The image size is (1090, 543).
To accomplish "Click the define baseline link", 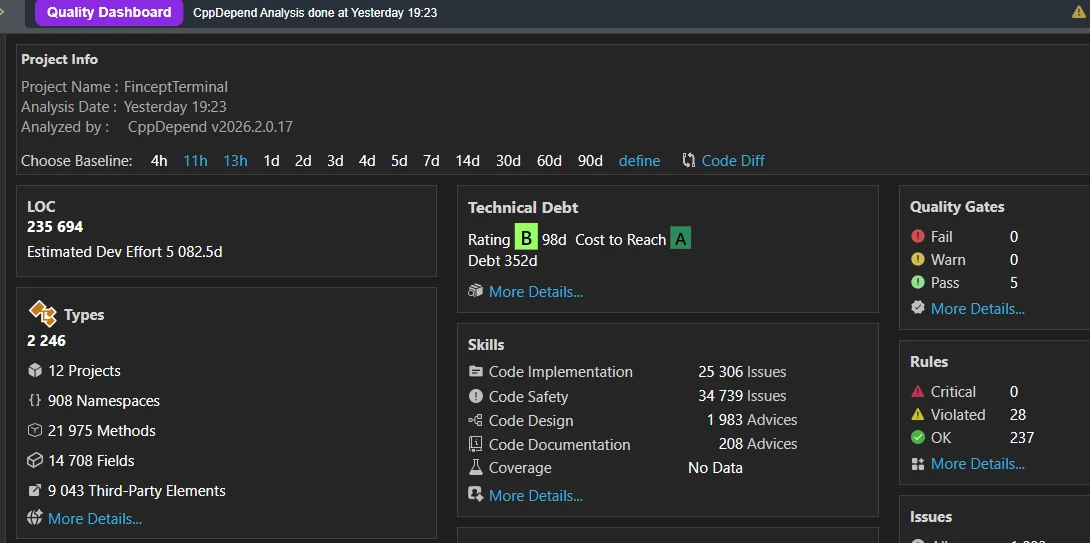I will (x=640, y=161).
